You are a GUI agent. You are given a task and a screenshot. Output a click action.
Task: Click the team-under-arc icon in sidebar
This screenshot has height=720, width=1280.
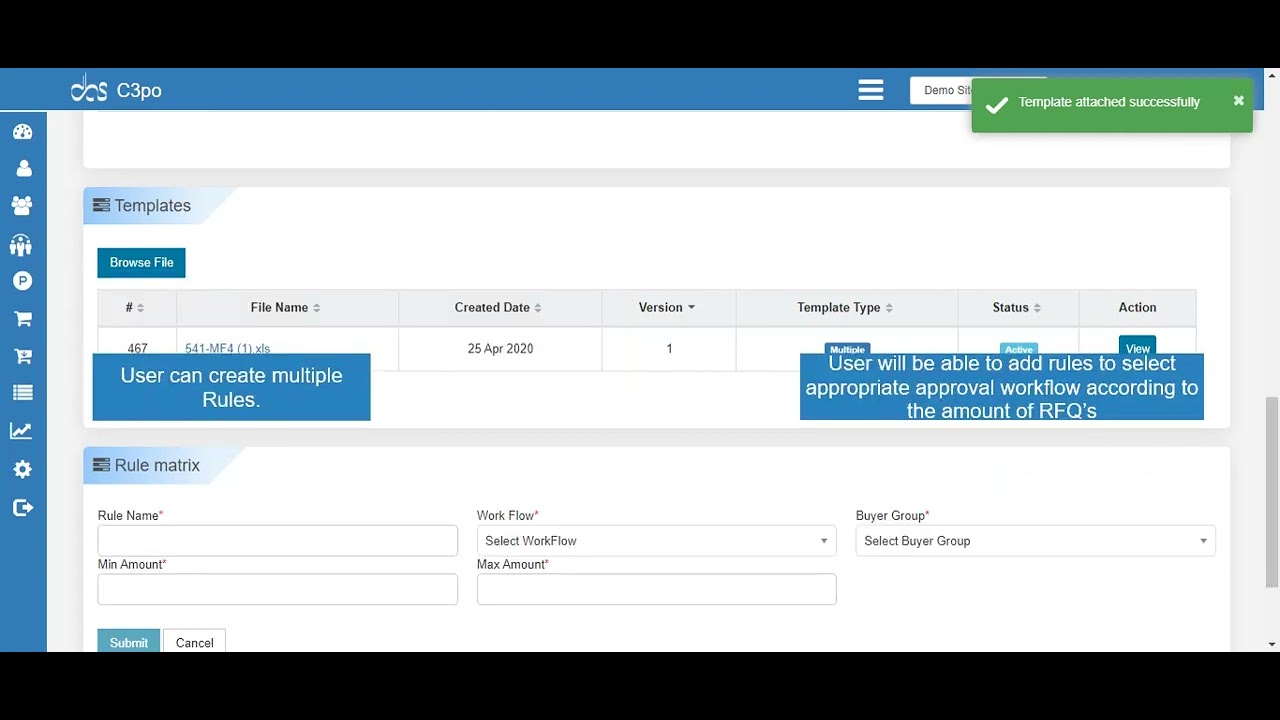click(x=23, y=244)
